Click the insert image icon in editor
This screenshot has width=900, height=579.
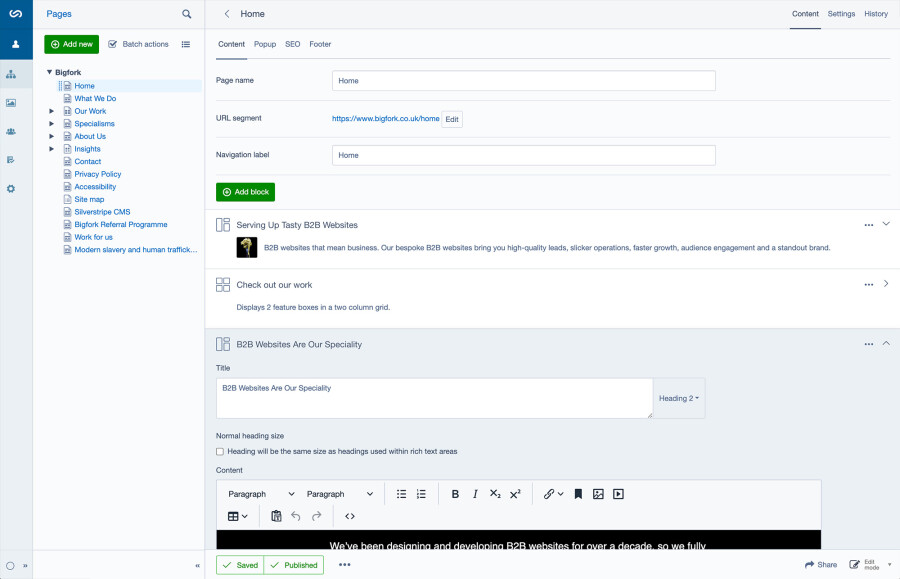point(598,494)
